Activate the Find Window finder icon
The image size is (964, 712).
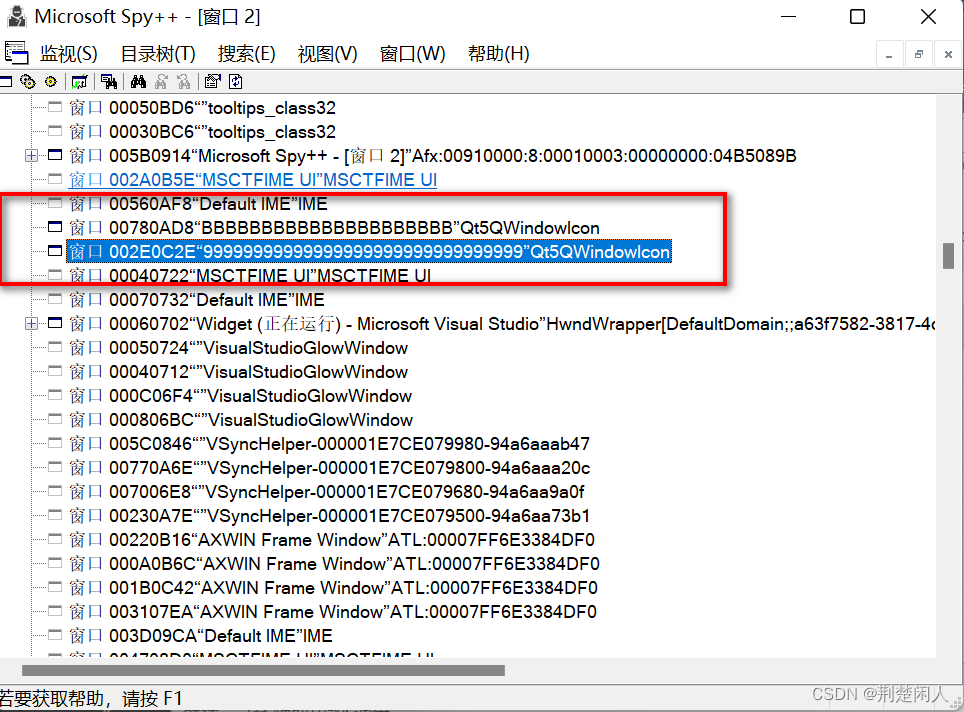tap(109, 81)
